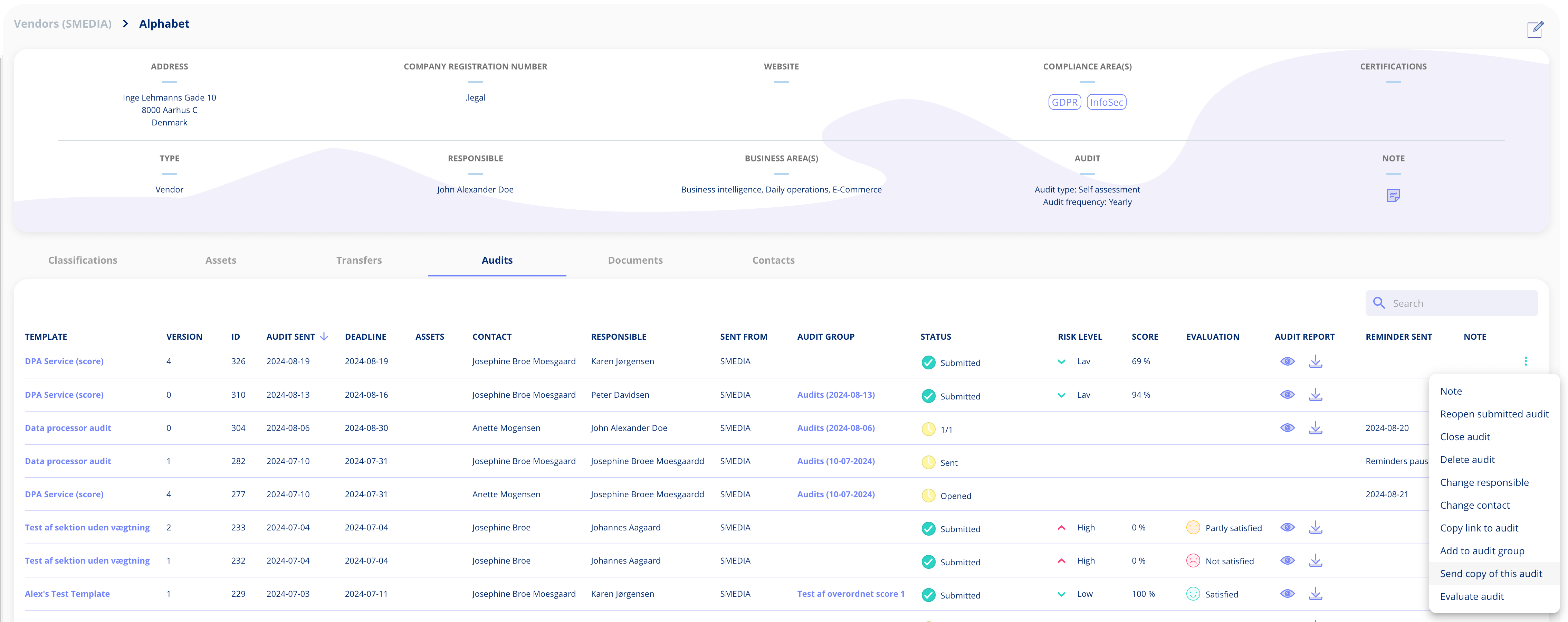Download audit report for ID 326
1568x622 pixels.
tap(1316, 361)
